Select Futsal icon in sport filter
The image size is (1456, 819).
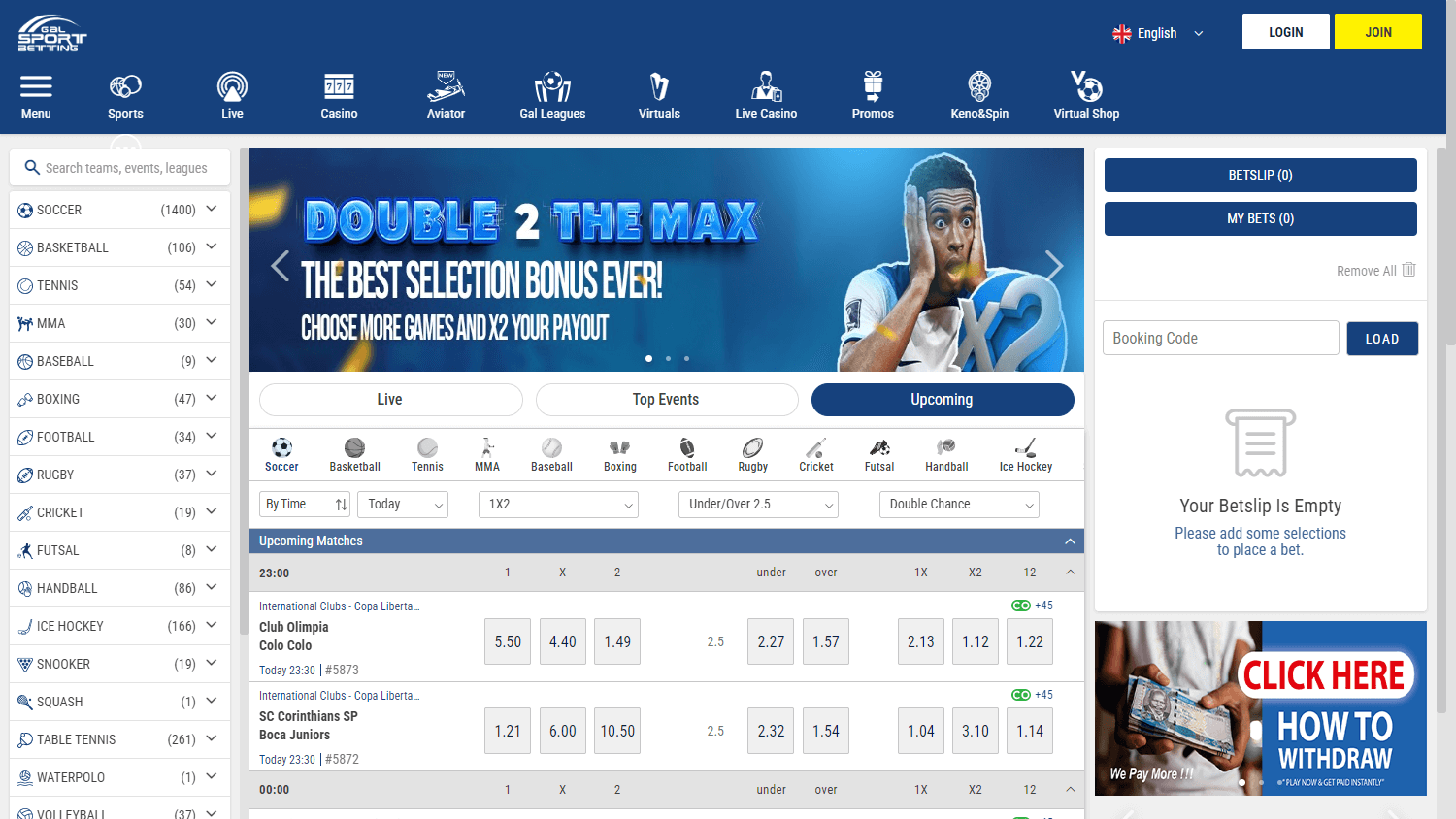(x=879, y=447)
